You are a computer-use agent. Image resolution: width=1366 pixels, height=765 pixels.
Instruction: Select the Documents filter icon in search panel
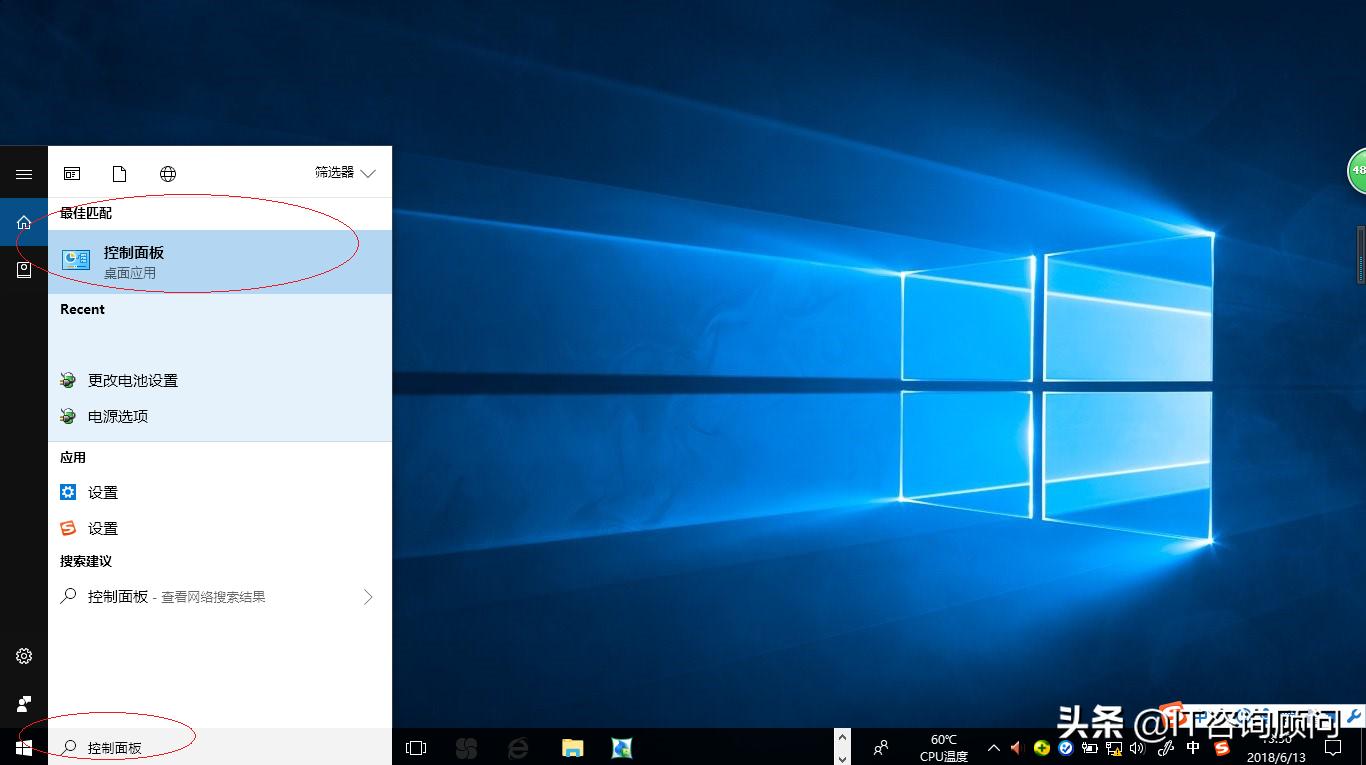[x=119, y=172]
